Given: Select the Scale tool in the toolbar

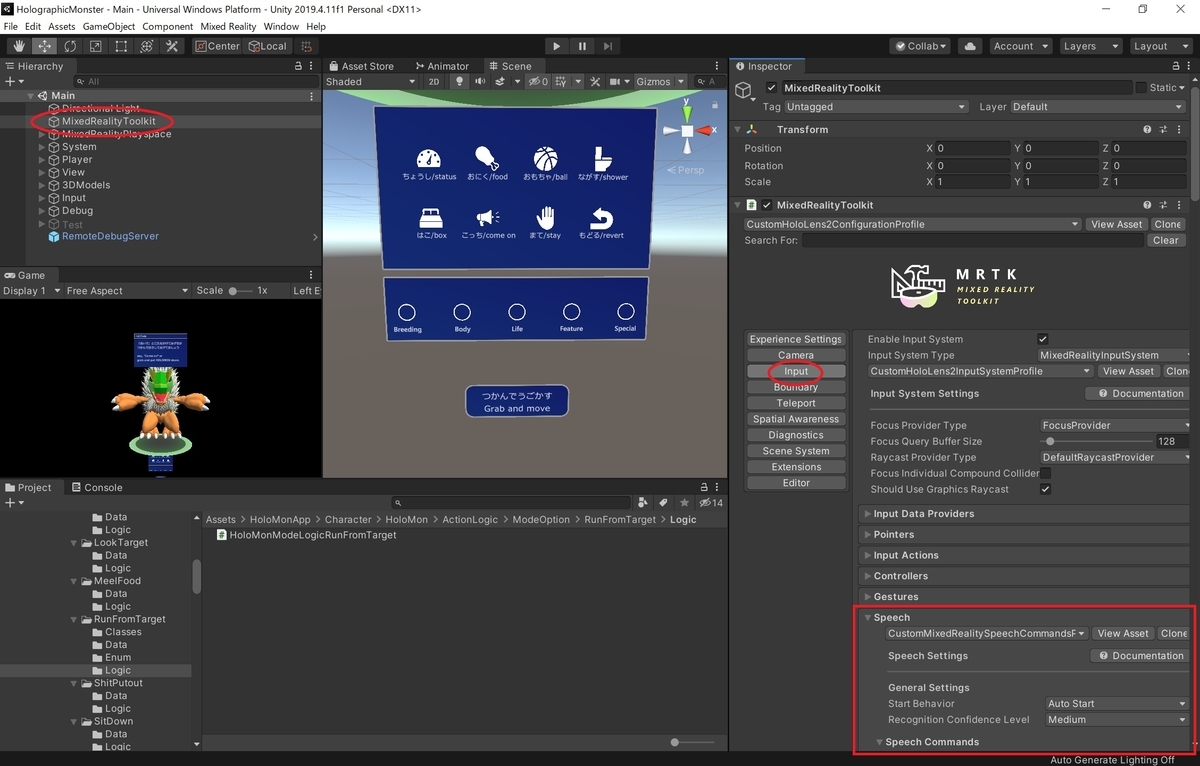Looking at the screenshot, I should click(96, 46).
